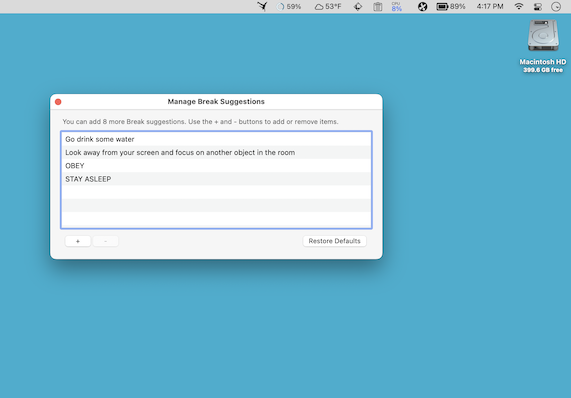Open the clipboard menu bar icon
This screenshot has height=398, width=571.
pos(378,7)
